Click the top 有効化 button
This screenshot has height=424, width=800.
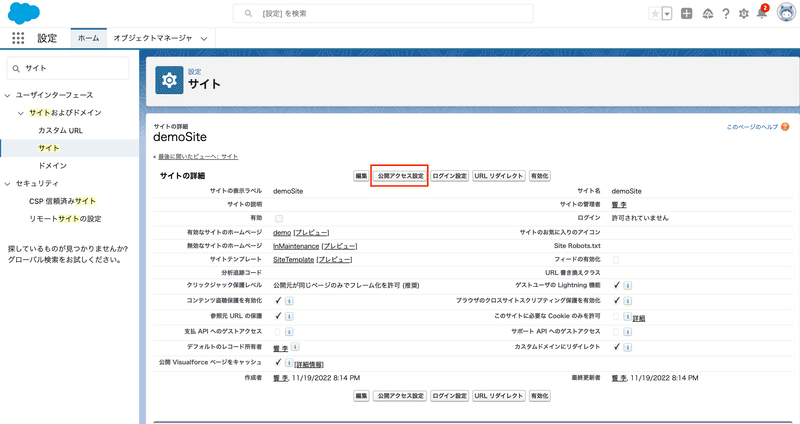click(x=539, y=176)
